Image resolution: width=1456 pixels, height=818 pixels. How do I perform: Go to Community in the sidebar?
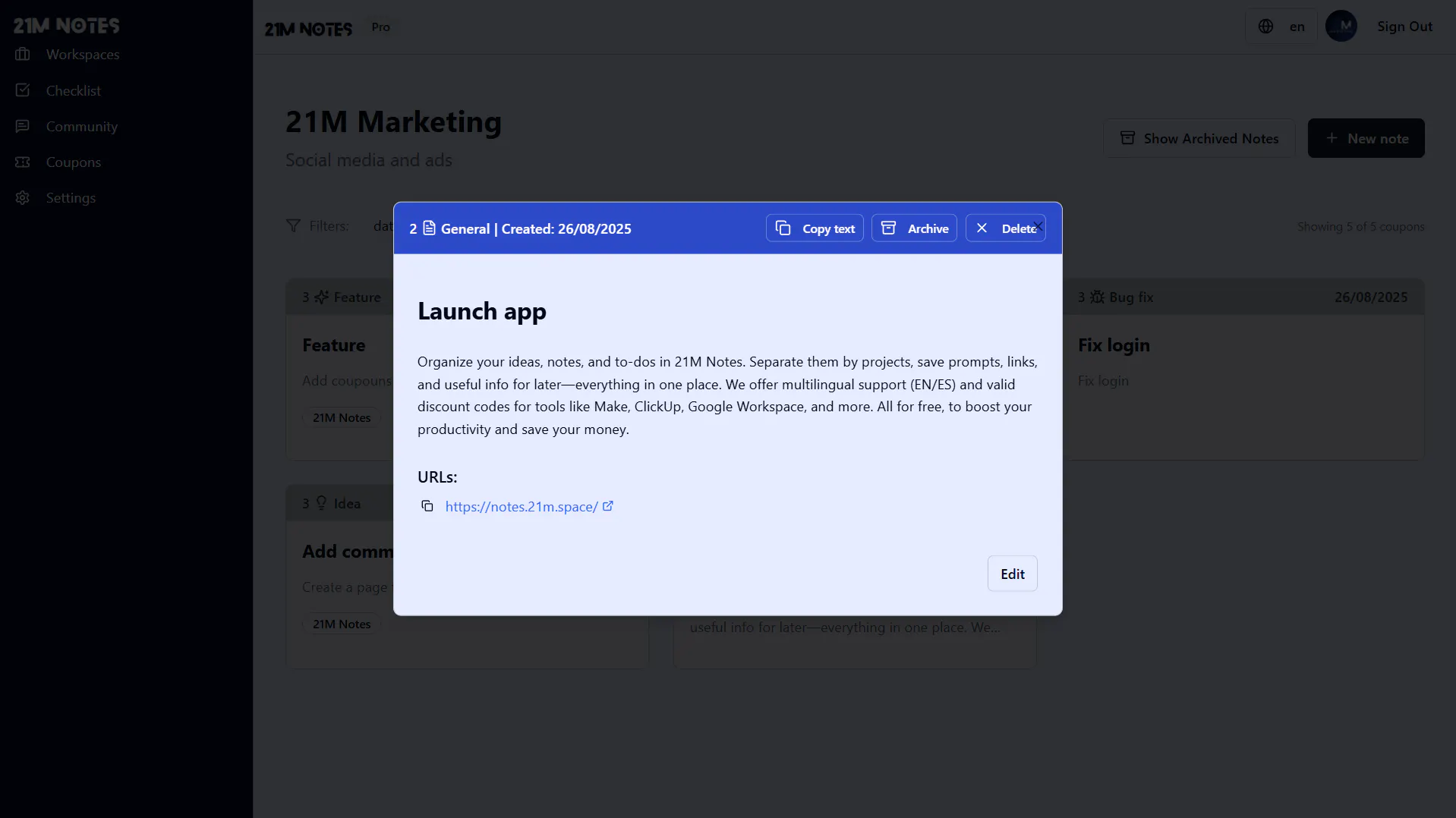(82, 126)
